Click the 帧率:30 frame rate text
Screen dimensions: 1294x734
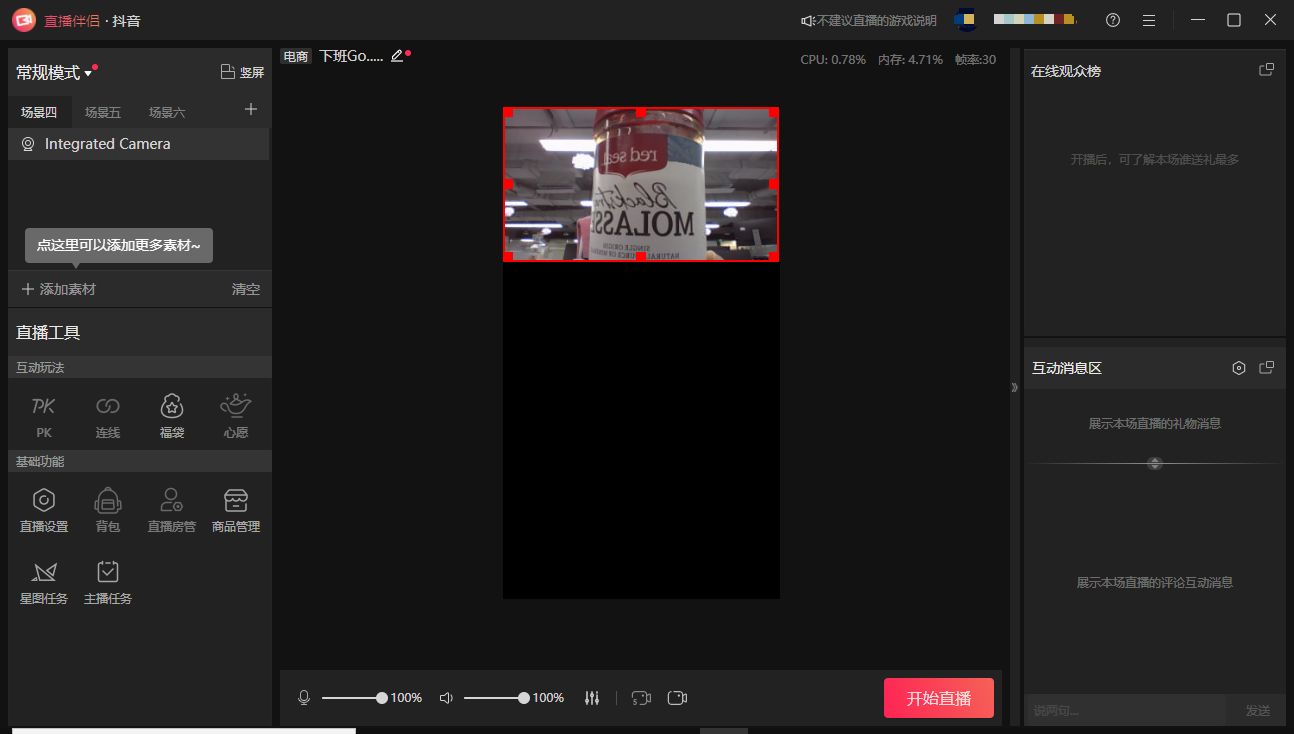pos(975,59)
